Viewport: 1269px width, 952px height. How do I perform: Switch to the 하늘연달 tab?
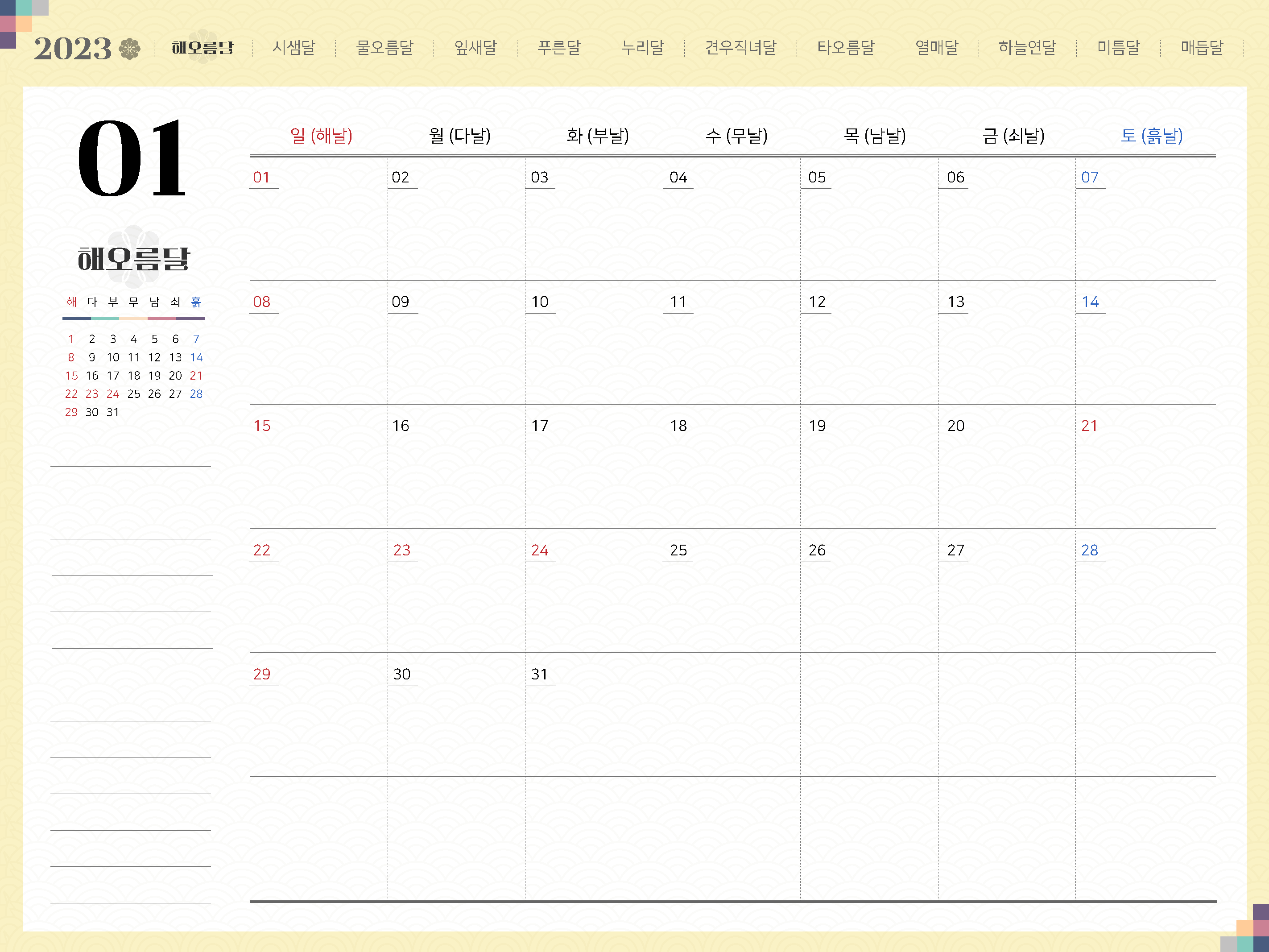point(1027,48)
